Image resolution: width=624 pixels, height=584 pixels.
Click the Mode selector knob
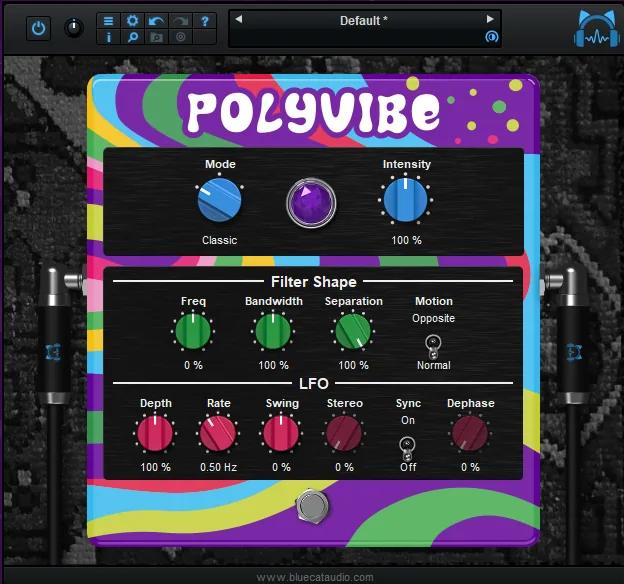point(219,199)
